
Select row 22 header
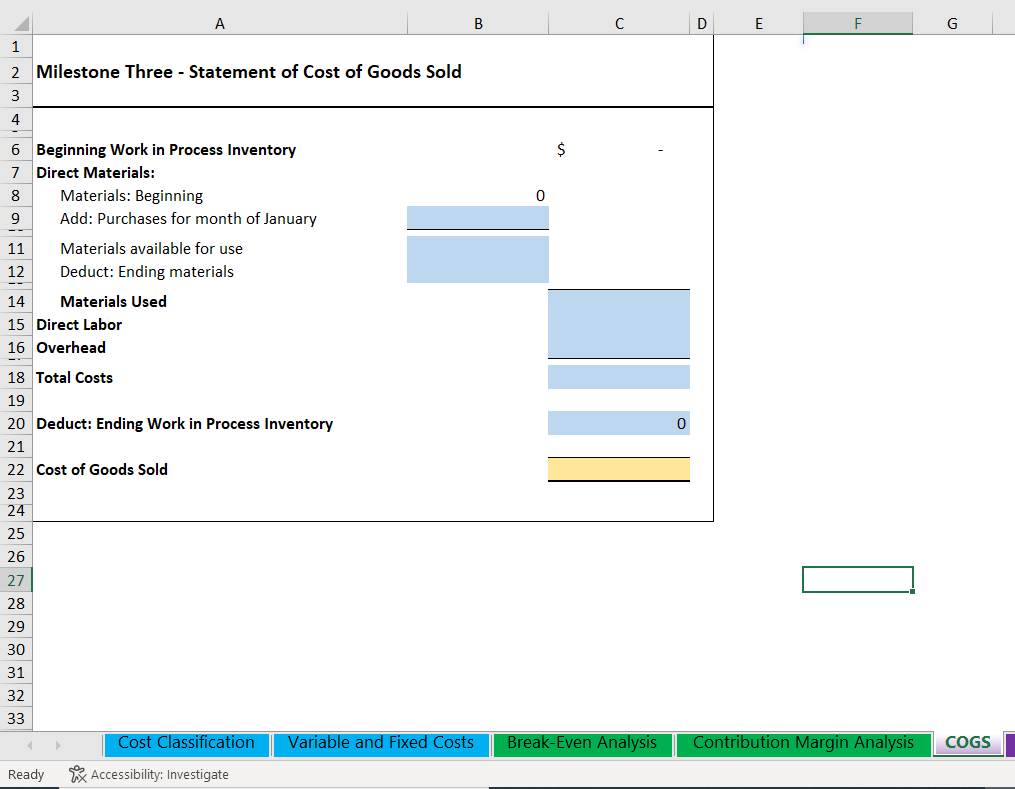click(x=16, y=470)
